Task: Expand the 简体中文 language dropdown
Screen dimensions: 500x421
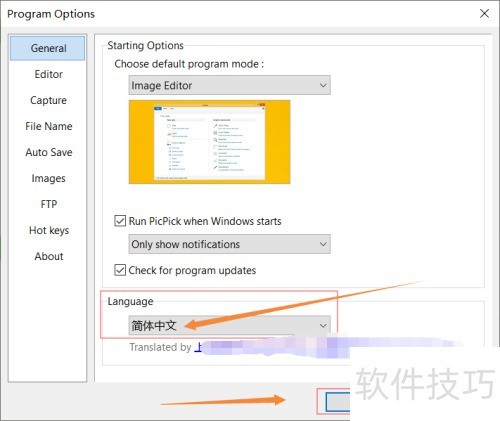Action: pos(230,325)
